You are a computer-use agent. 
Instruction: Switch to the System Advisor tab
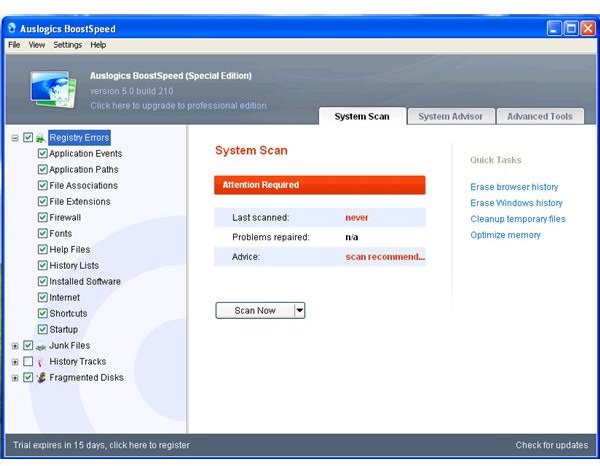click(x=450, y=116)
